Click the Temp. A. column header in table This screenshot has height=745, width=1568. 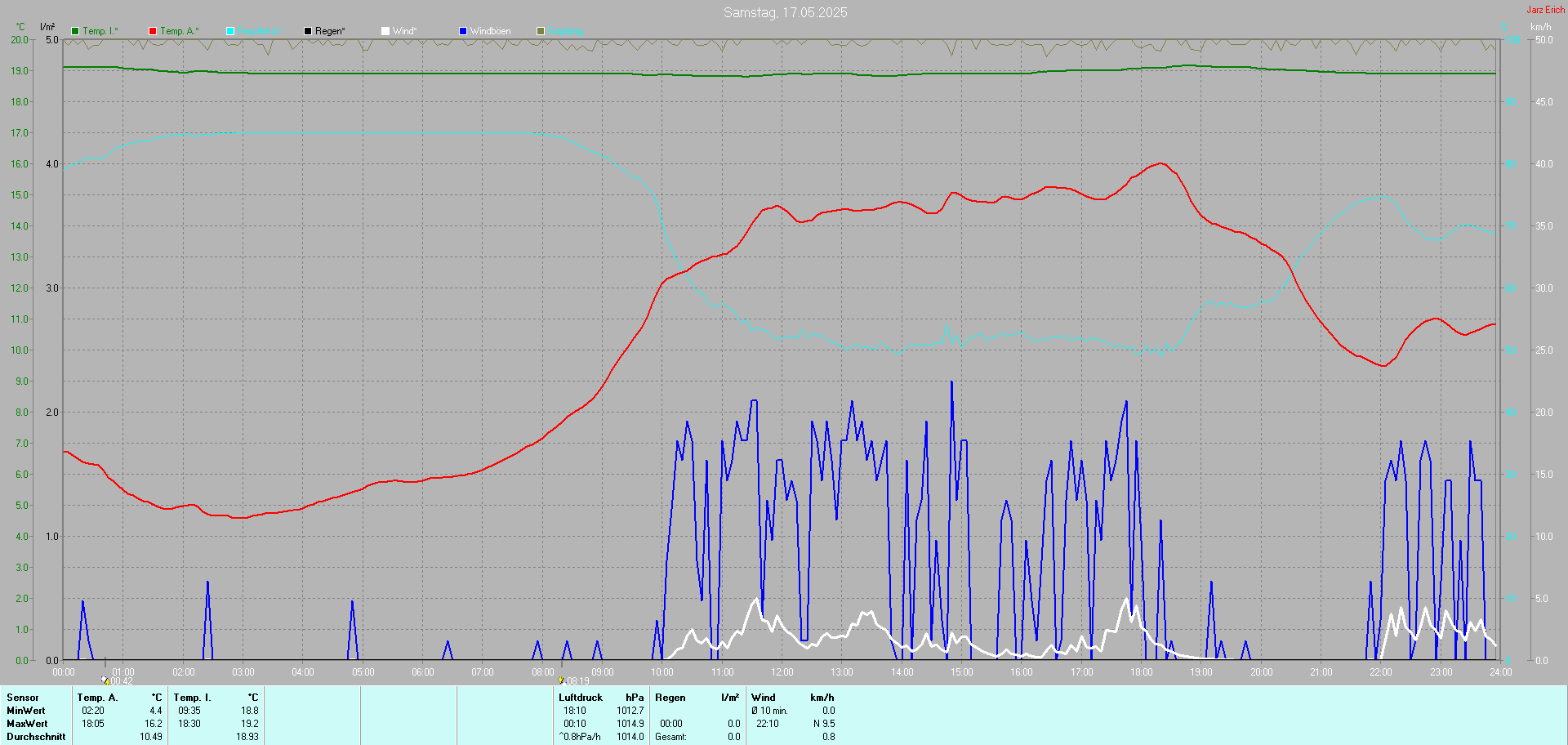coord(97,698)
